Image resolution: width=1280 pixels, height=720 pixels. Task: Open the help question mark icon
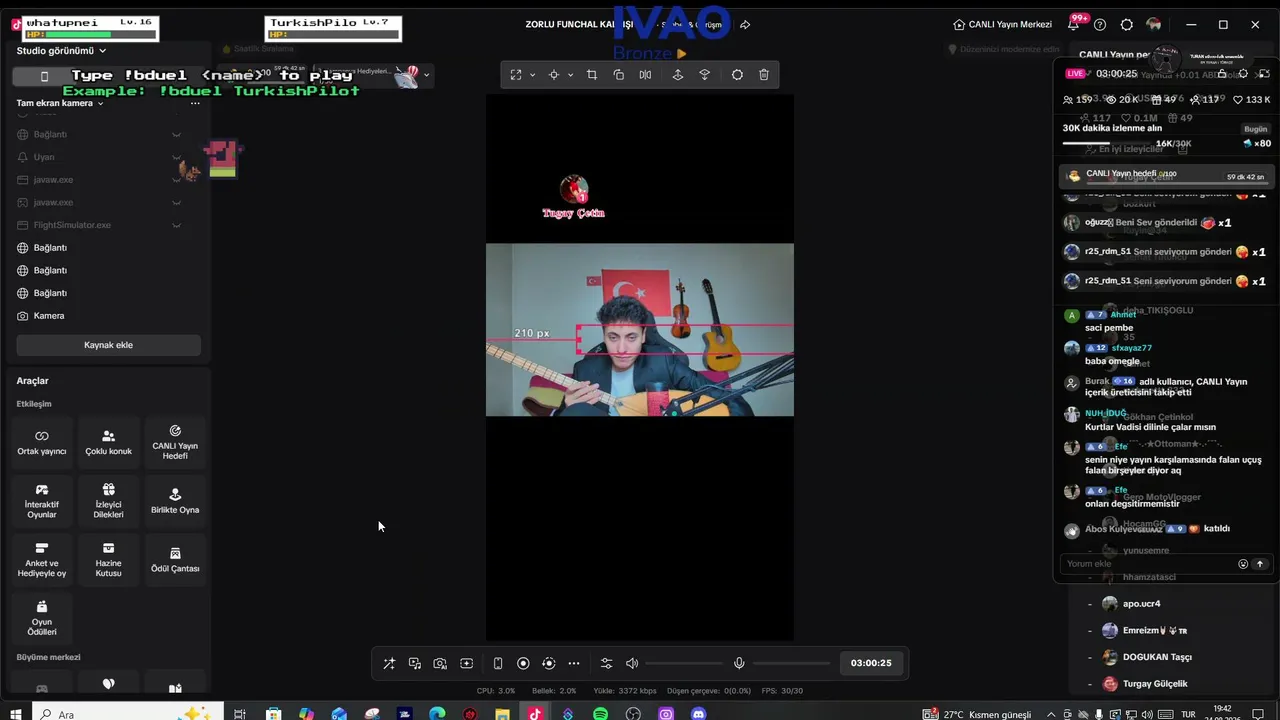pyautogui.click(x=1100, y=24)
